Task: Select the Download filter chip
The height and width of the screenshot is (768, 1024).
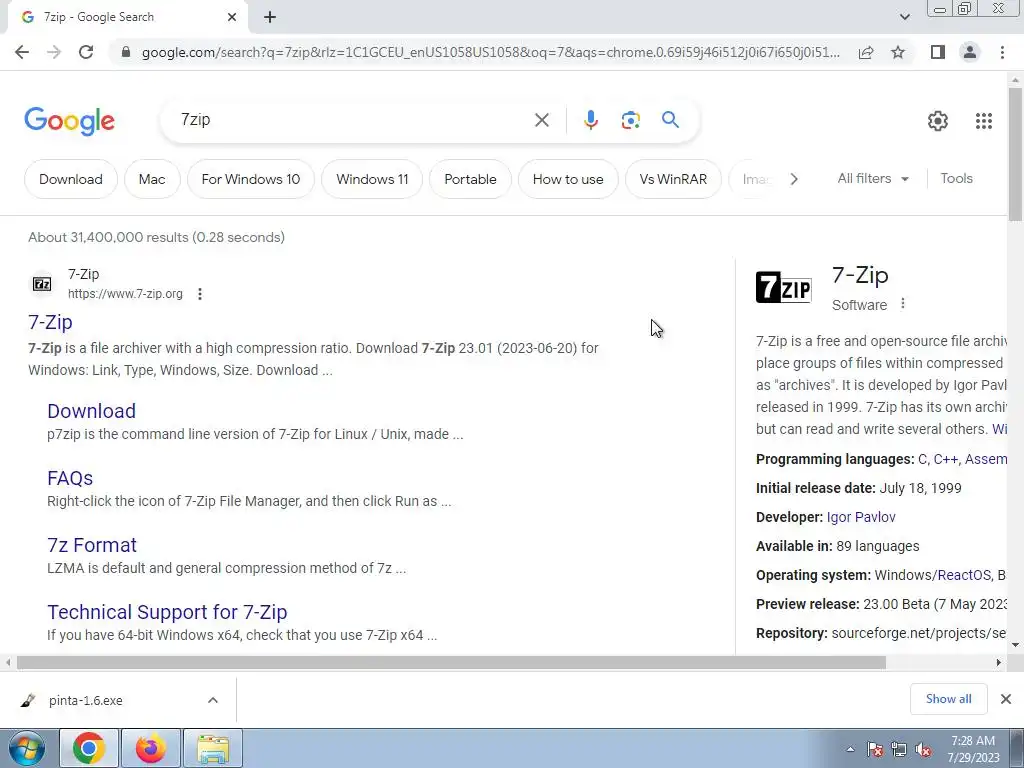Action: pyautogui.click(x=71, y=179)
